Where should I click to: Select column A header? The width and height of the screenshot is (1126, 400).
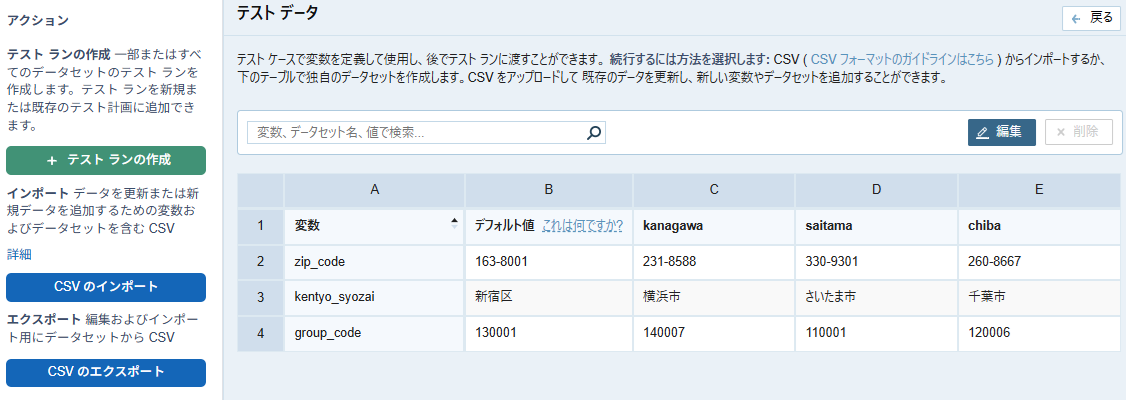pyautogui.click(x=374, y=190)
